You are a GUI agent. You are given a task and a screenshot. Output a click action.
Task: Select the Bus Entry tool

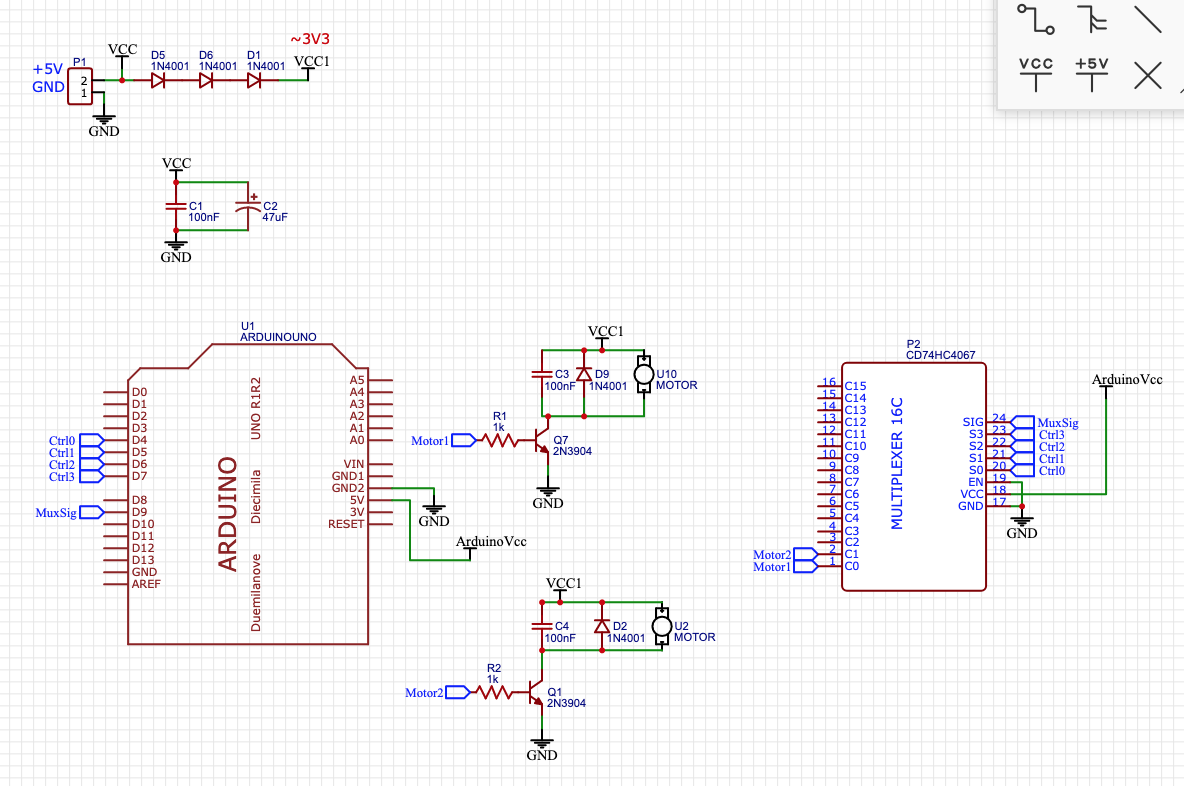click(x=1092, y=19)
